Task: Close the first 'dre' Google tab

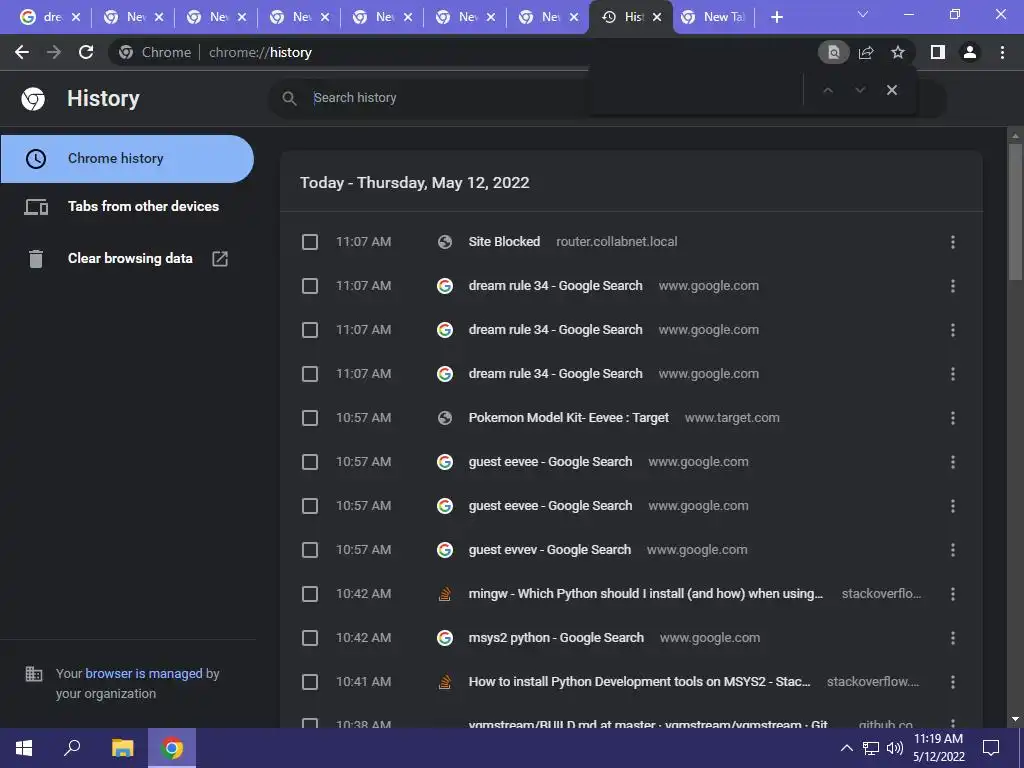Action: pyautogui.click(x=76, y=17)
